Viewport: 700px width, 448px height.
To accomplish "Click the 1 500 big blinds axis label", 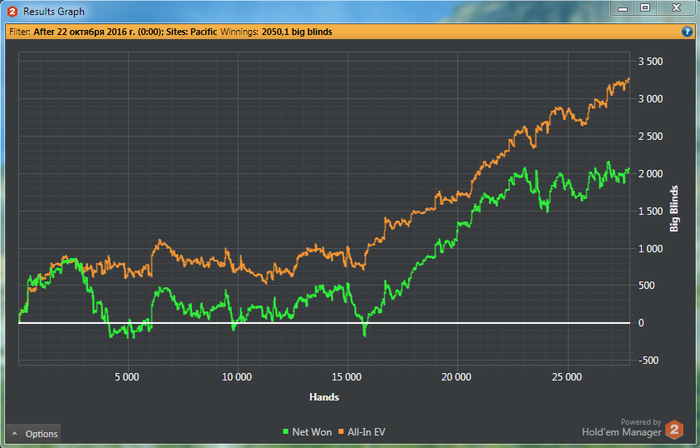I will click(x=650, y=211).
